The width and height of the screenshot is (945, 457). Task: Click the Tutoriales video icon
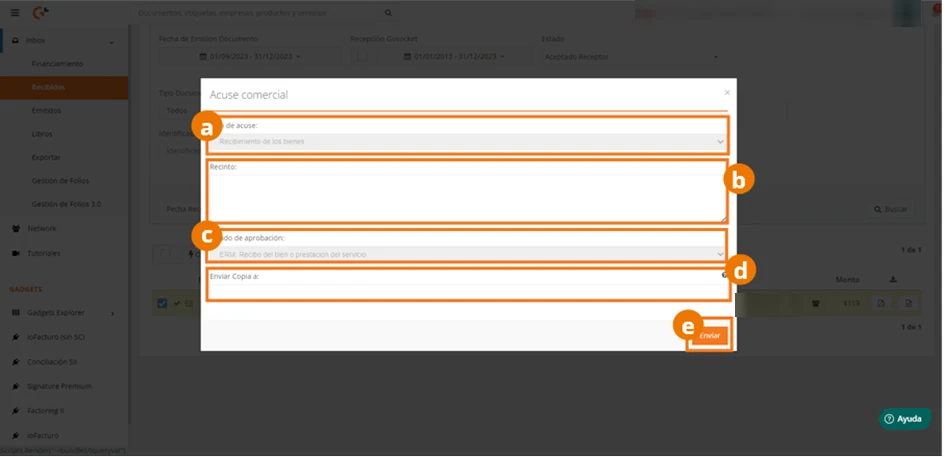click(16, 253)
